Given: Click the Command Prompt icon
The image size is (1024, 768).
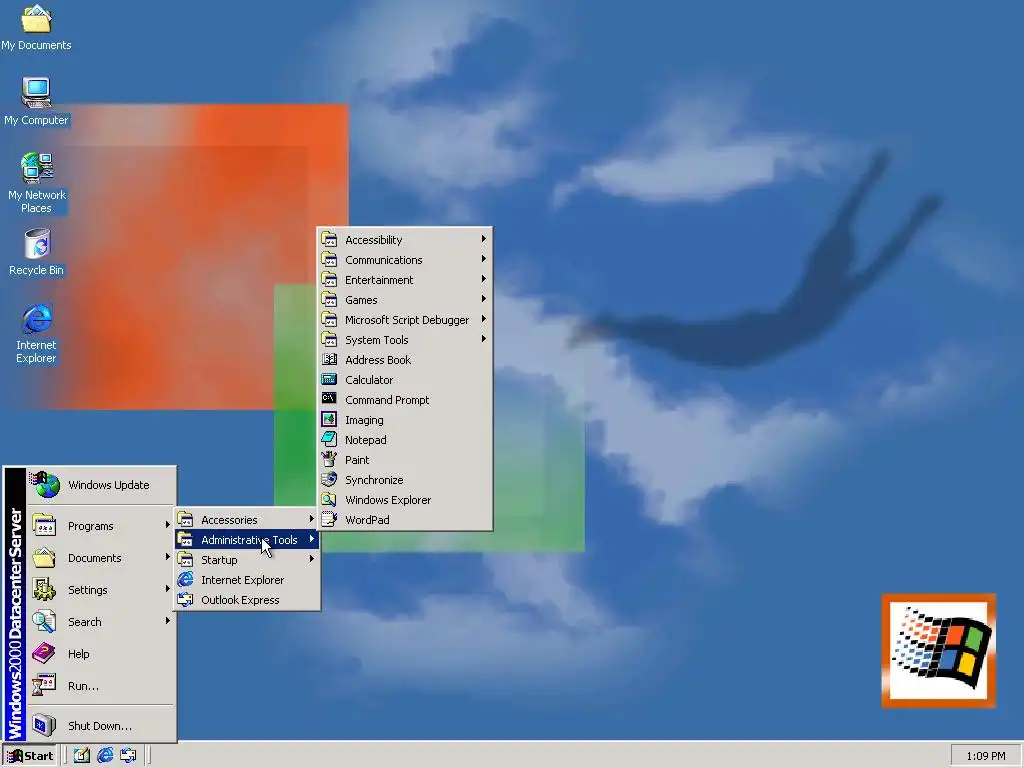Looking at the screenshot, I should point(329,399).
